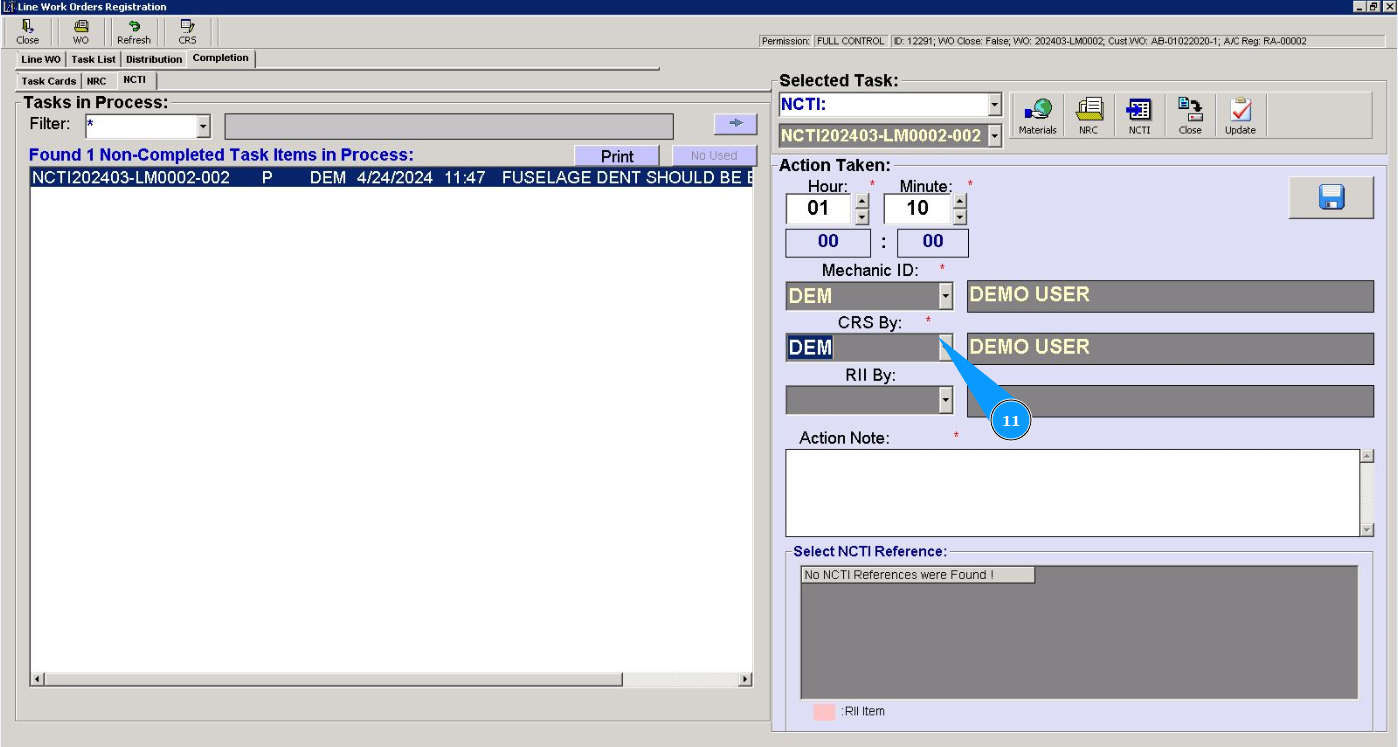Click the Hour input field

coord(819,208)
